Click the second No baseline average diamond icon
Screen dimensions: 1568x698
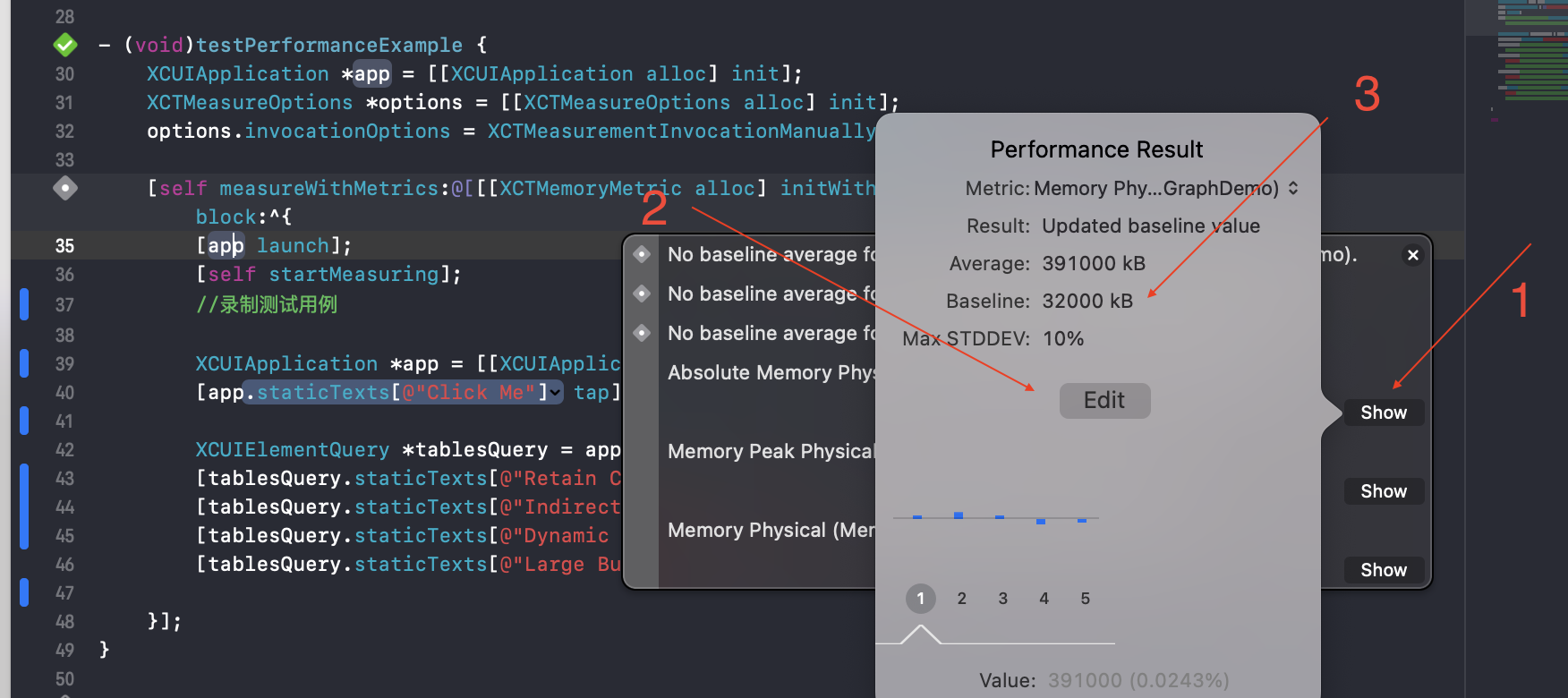pos(642,294)
